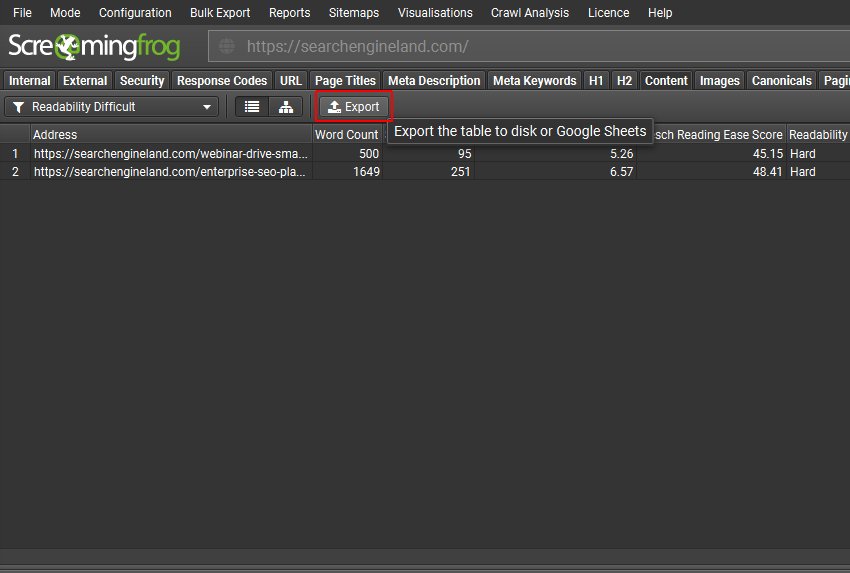Click the globe icon in URL bar
Image resolution: width=850 pixels, height=573 pixels.
[x=227, y=46]
